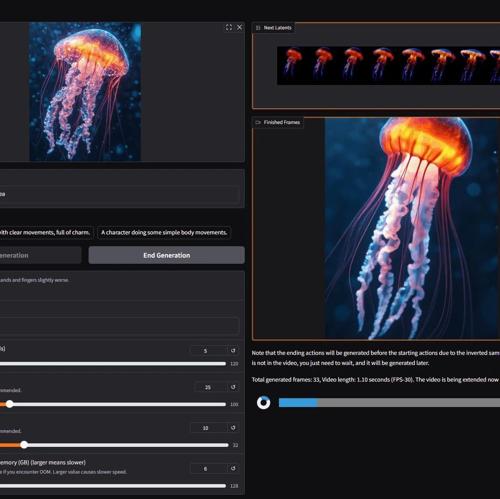This screenshot has height=499, width=500.
Task: Click the slider handle for the value 10 setting
Action: click(24, 445)
